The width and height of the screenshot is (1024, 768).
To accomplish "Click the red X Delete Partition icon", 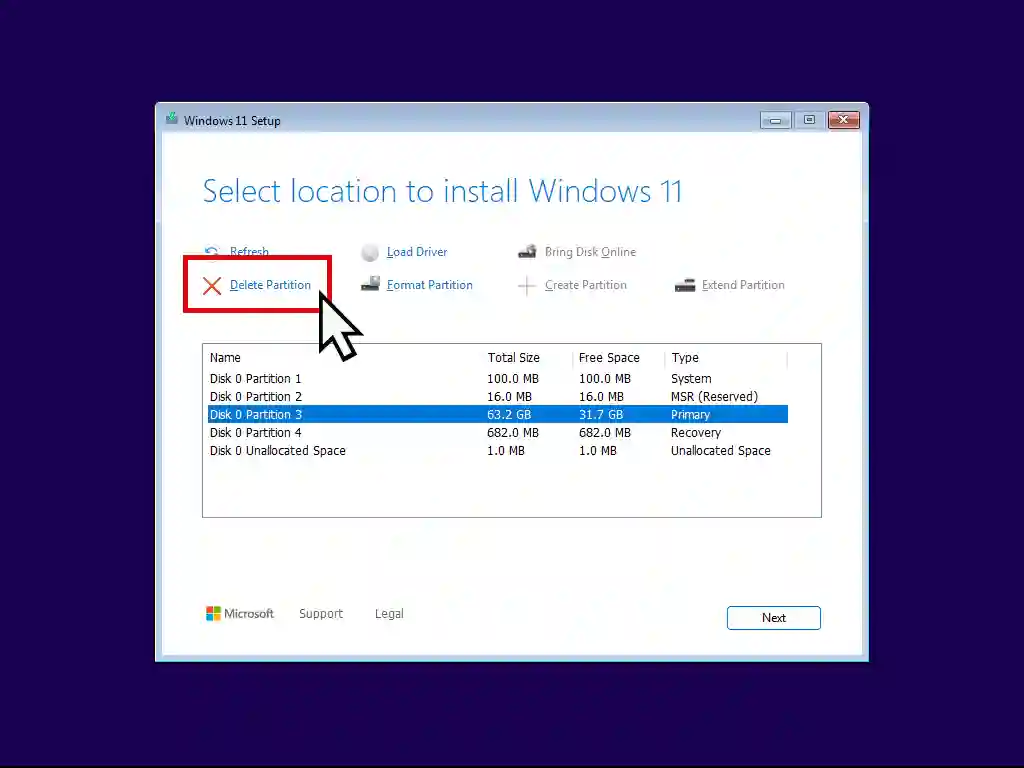I will tap(212, 286).
